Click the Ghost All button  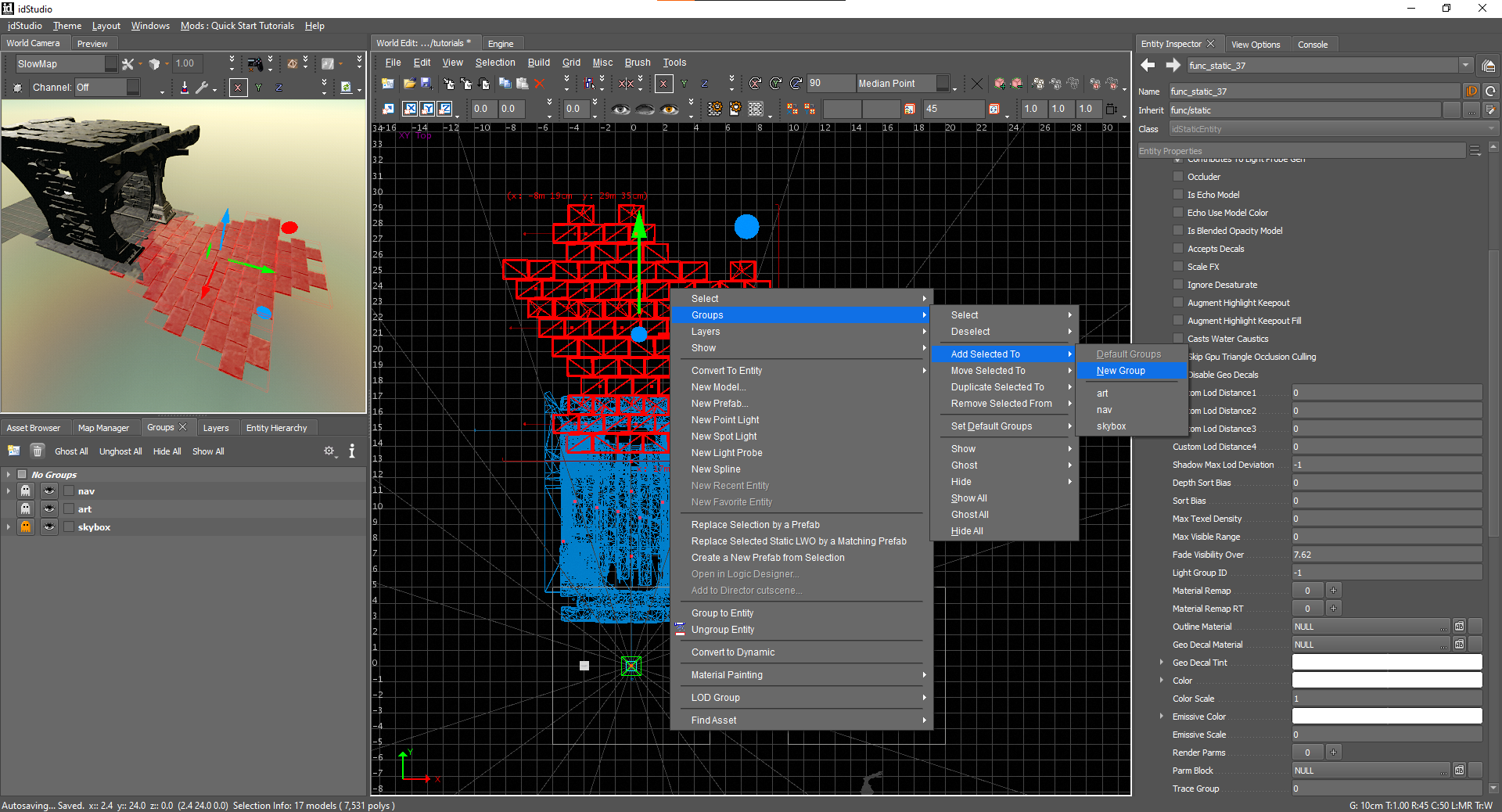[71, 451]
